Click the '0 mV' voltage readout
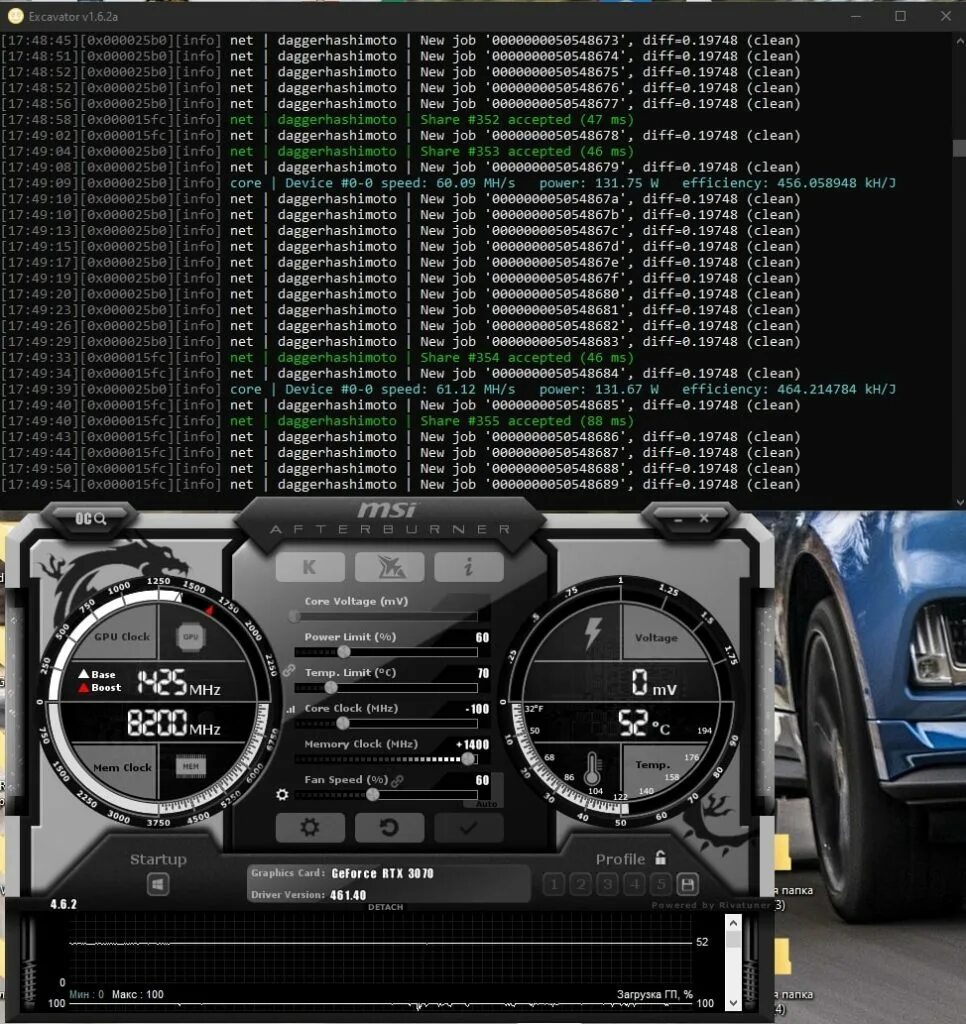This screenshot has height=1024, width=966. point(653,683)
